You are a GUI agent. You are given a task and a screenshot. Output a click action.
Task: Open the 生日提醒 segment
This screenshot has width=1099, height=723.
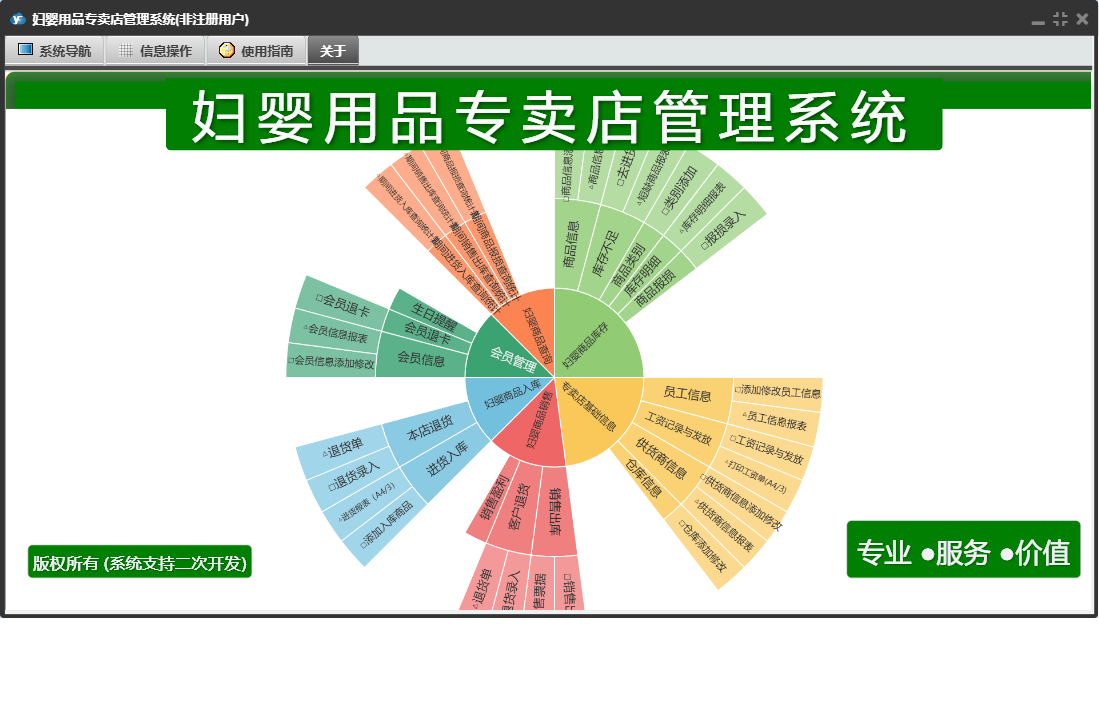433,317
